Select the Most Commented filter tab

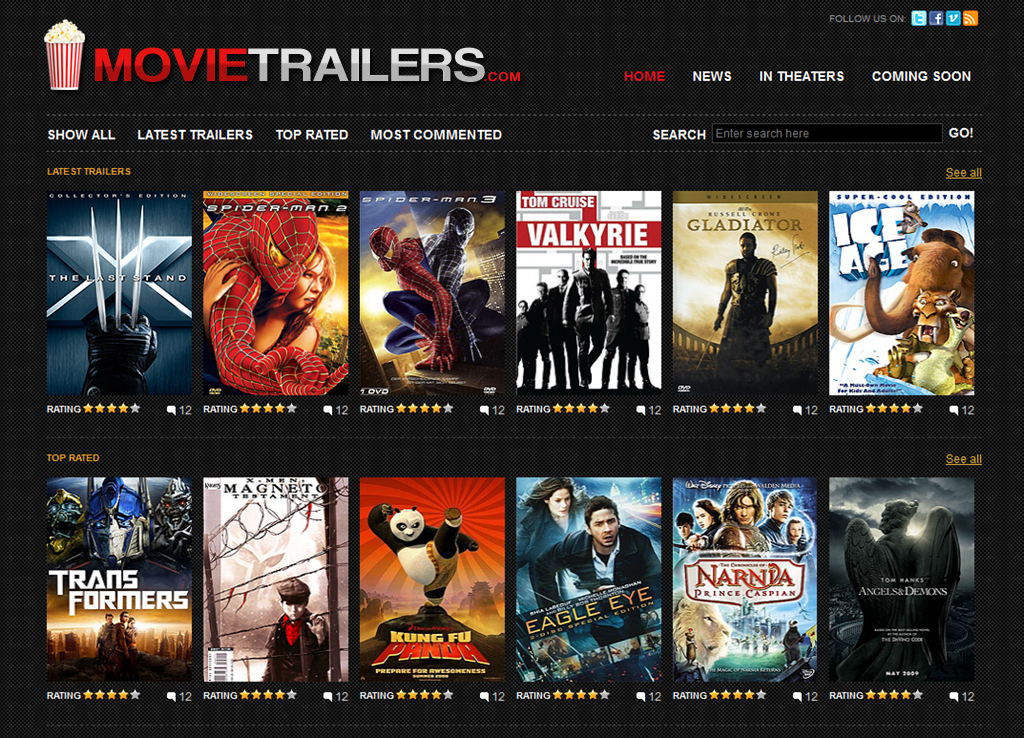point(436,135)
